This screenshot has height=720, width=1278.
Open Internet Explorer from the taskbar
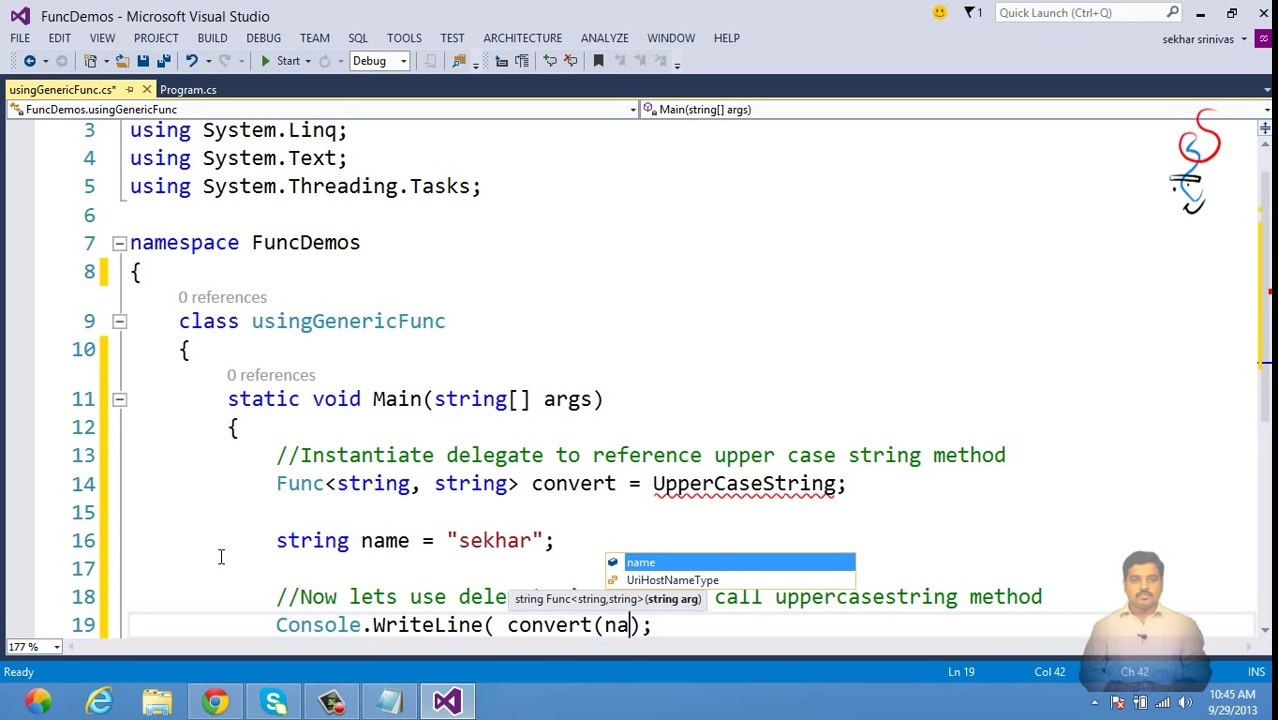pos(99,701)
